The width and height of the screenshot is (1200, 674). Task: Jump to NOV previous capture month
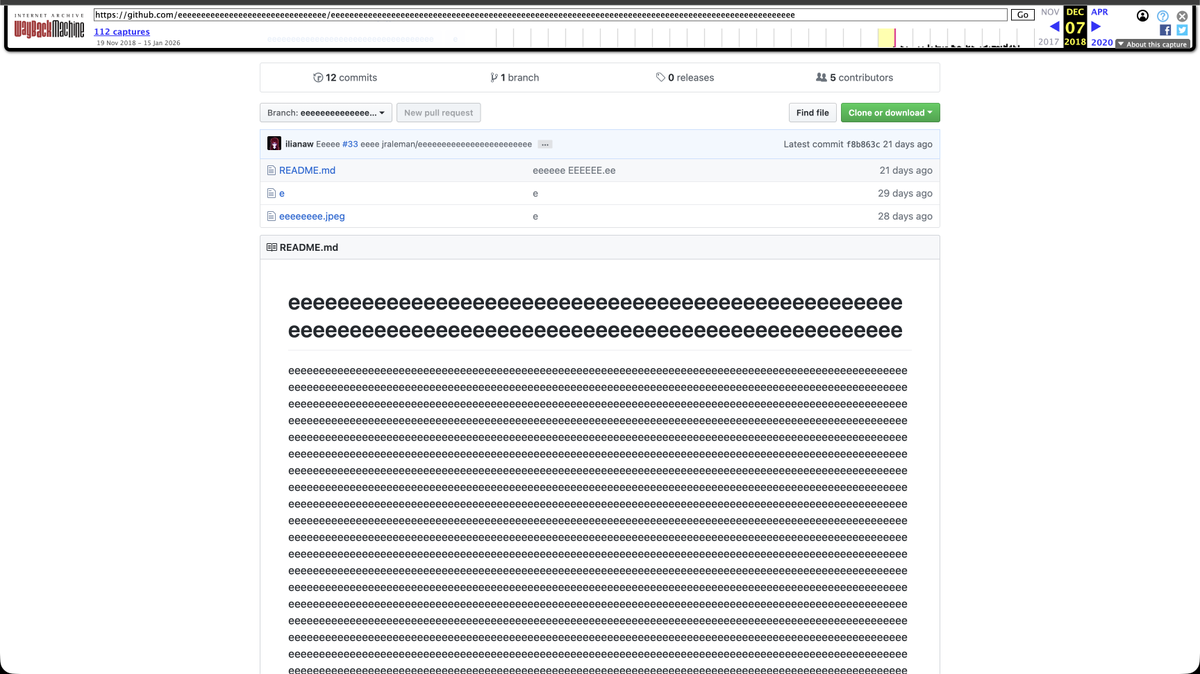pyautogui.click(x=1050, y=12)
